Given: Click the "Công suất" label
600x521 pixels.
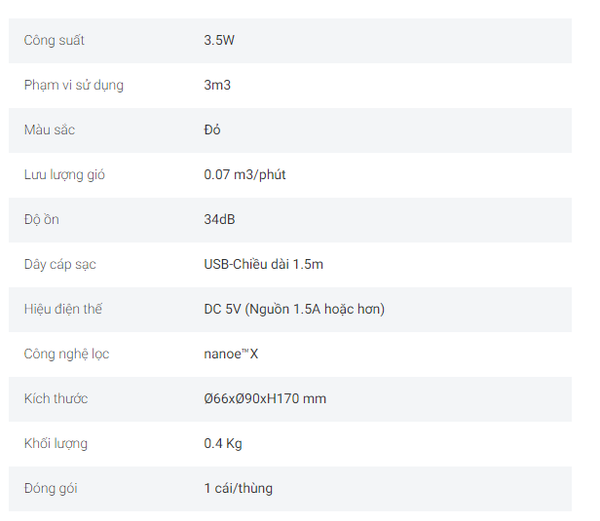Looking at the screenshot, I should (x=54, y=41).
